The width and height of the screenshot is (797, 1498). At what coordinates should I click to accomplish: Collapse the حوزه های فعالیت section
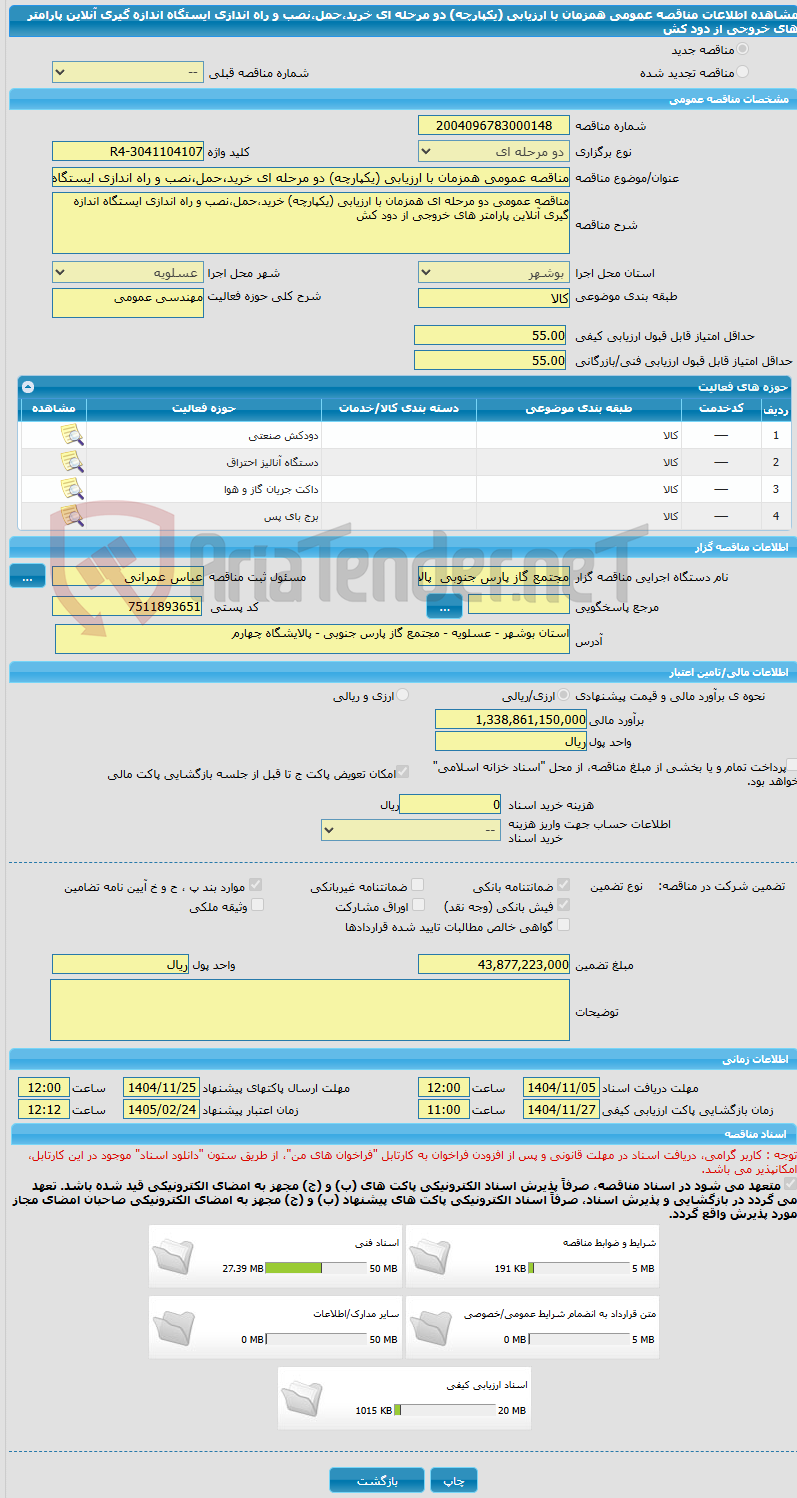(28, 386)
